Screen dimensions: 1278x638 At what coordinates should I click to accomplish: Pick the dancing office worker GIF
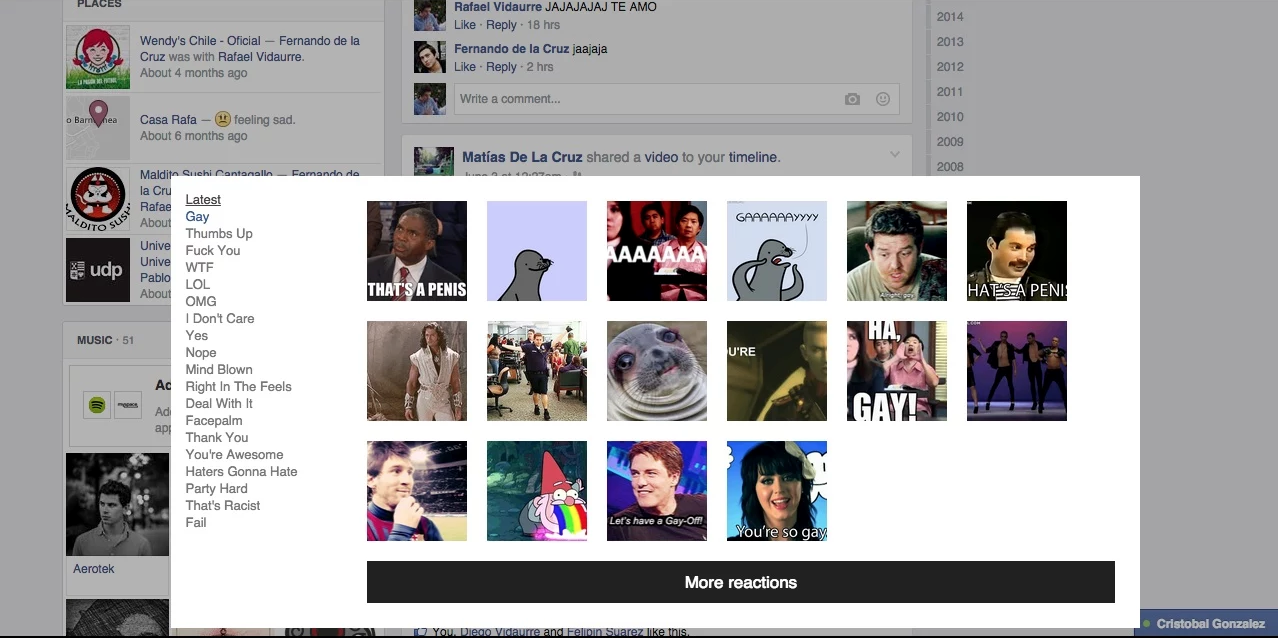537,371
